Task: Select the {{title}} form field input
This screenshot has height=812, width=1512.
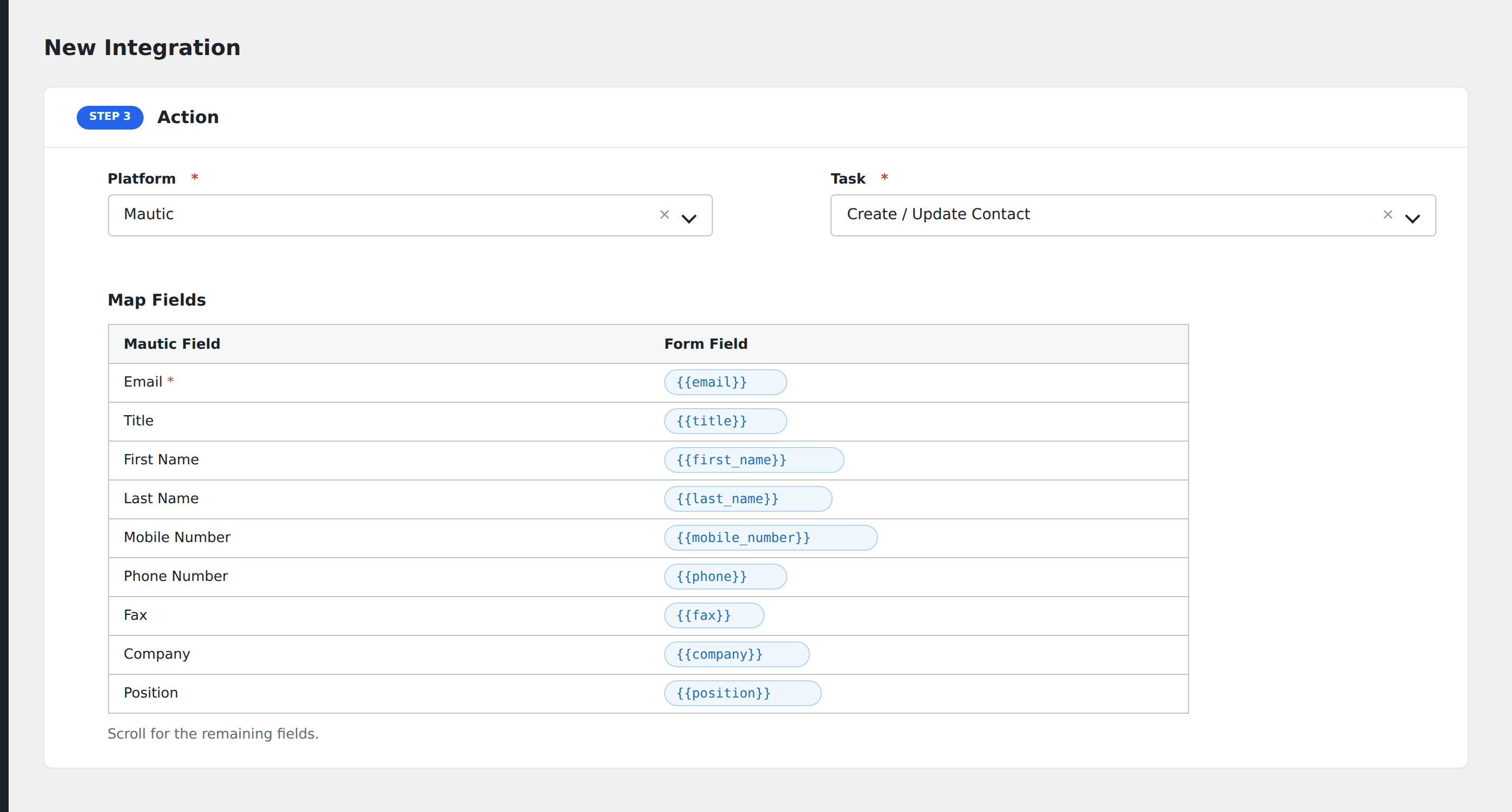Action: (x=725, y=421)
